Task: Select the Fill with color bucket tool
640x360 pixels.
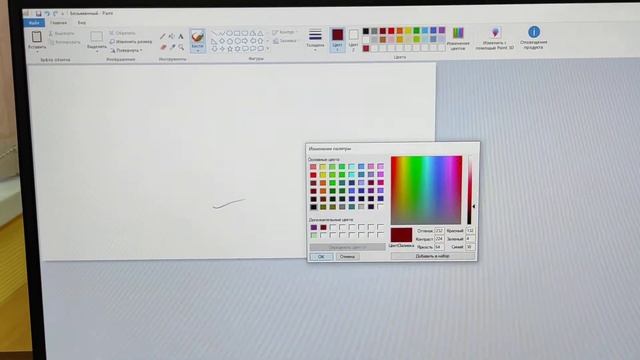Action: [171, 36]
